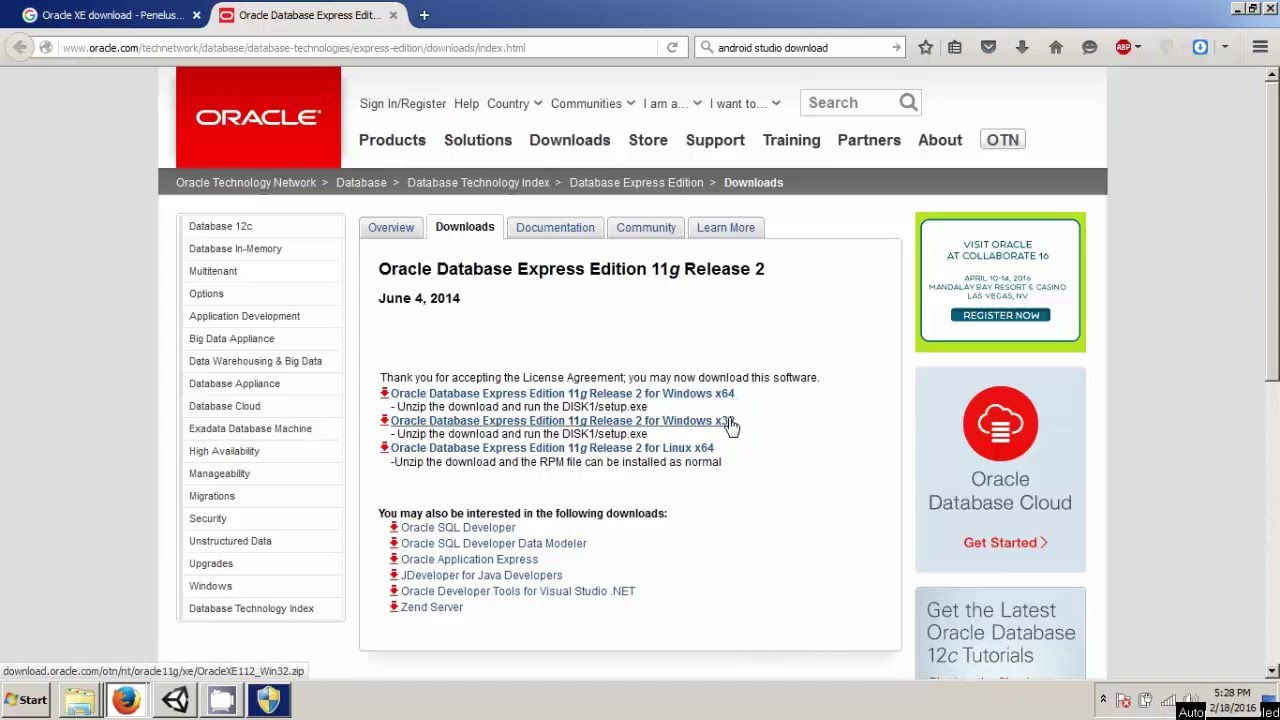Open the Documentation tab
The height and width of the screenshot is (720, 1280).
(555, 227)
